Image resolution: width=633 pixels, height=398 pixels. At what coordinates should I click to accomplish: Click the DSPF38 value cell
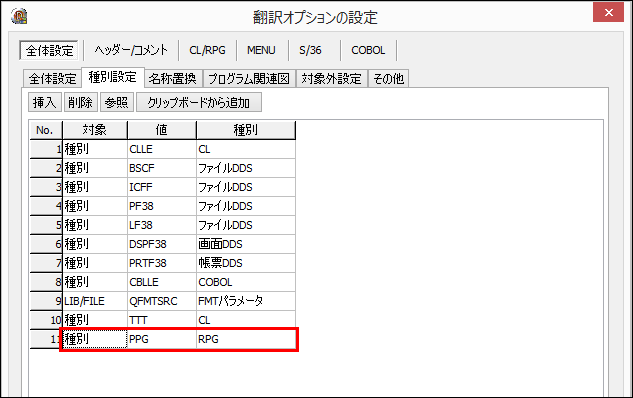(x=162, y=244)
